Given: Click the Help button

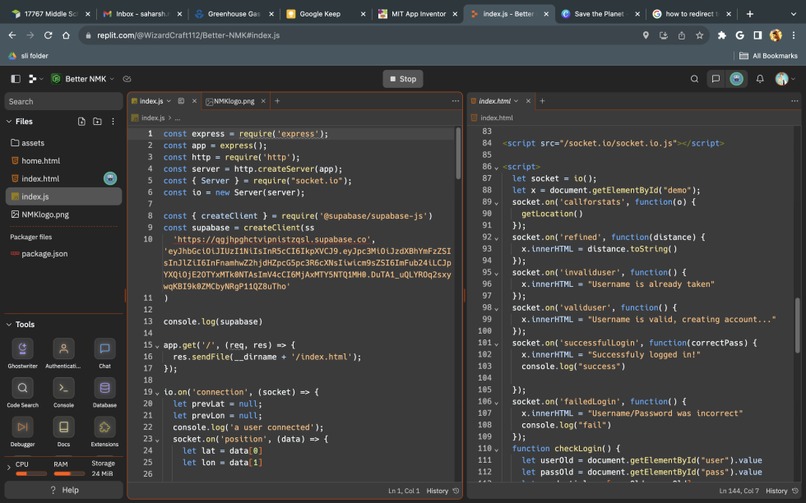Looking at the screenshot, I should [x=63, y=490].
